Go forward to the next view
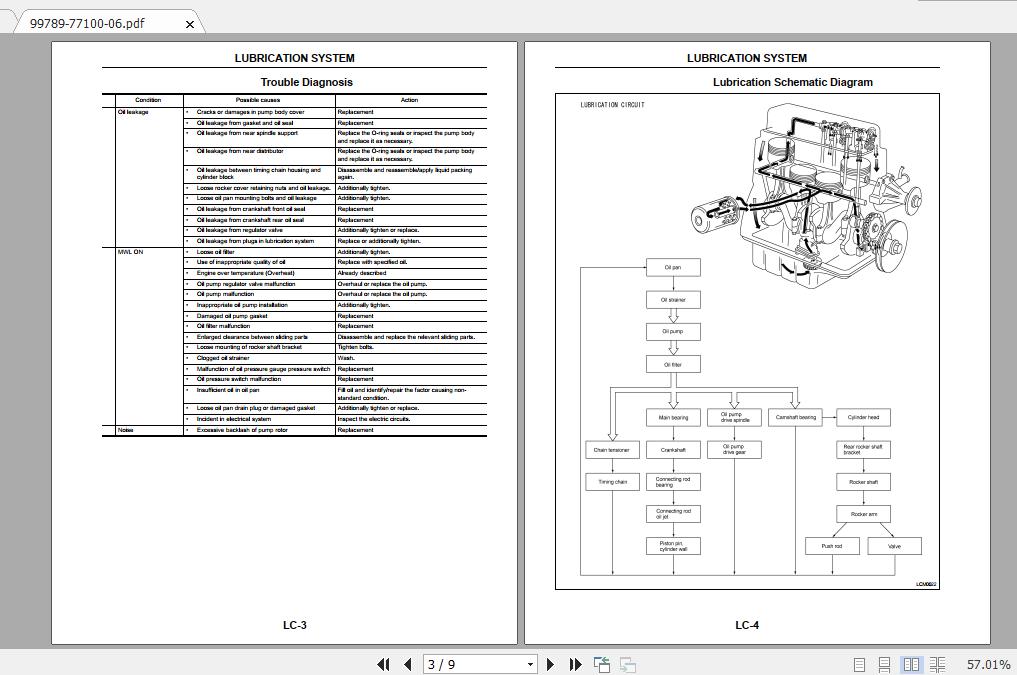This screenshot has height=675, width=1017. click(x=627, y=664)
